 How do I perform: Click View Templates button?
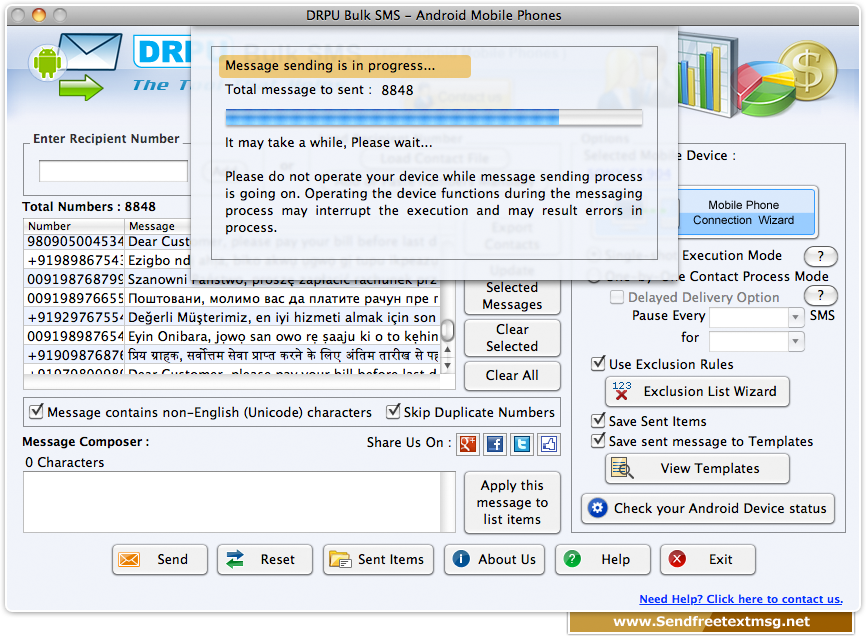click(697, 469)
